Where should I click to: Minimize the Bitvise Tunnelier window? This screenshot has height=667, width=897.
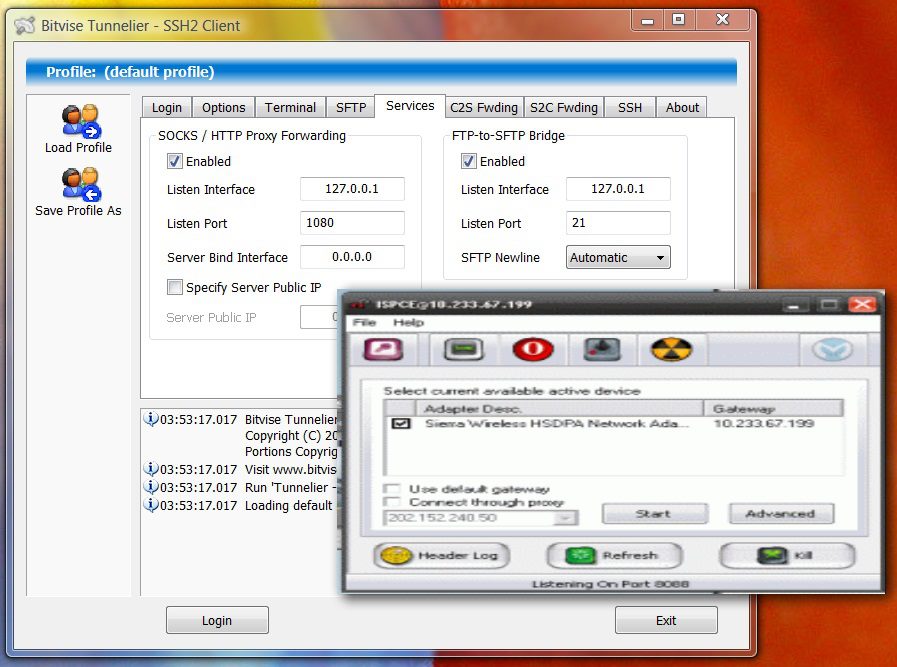click(x=648, y=21)
